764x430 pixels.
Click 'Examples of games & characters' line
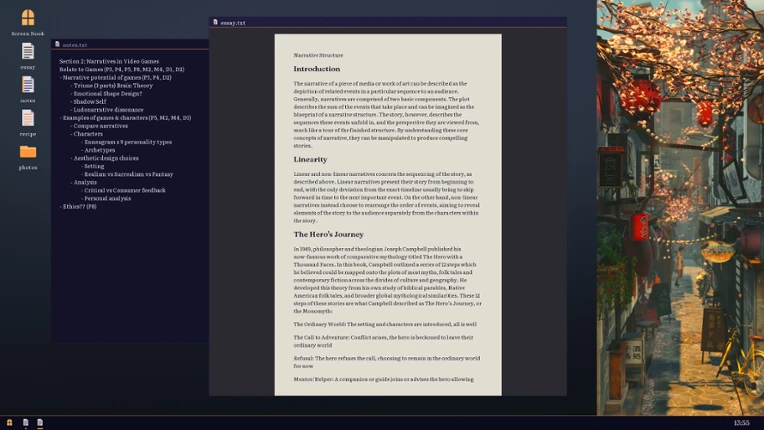coord(125,118)
